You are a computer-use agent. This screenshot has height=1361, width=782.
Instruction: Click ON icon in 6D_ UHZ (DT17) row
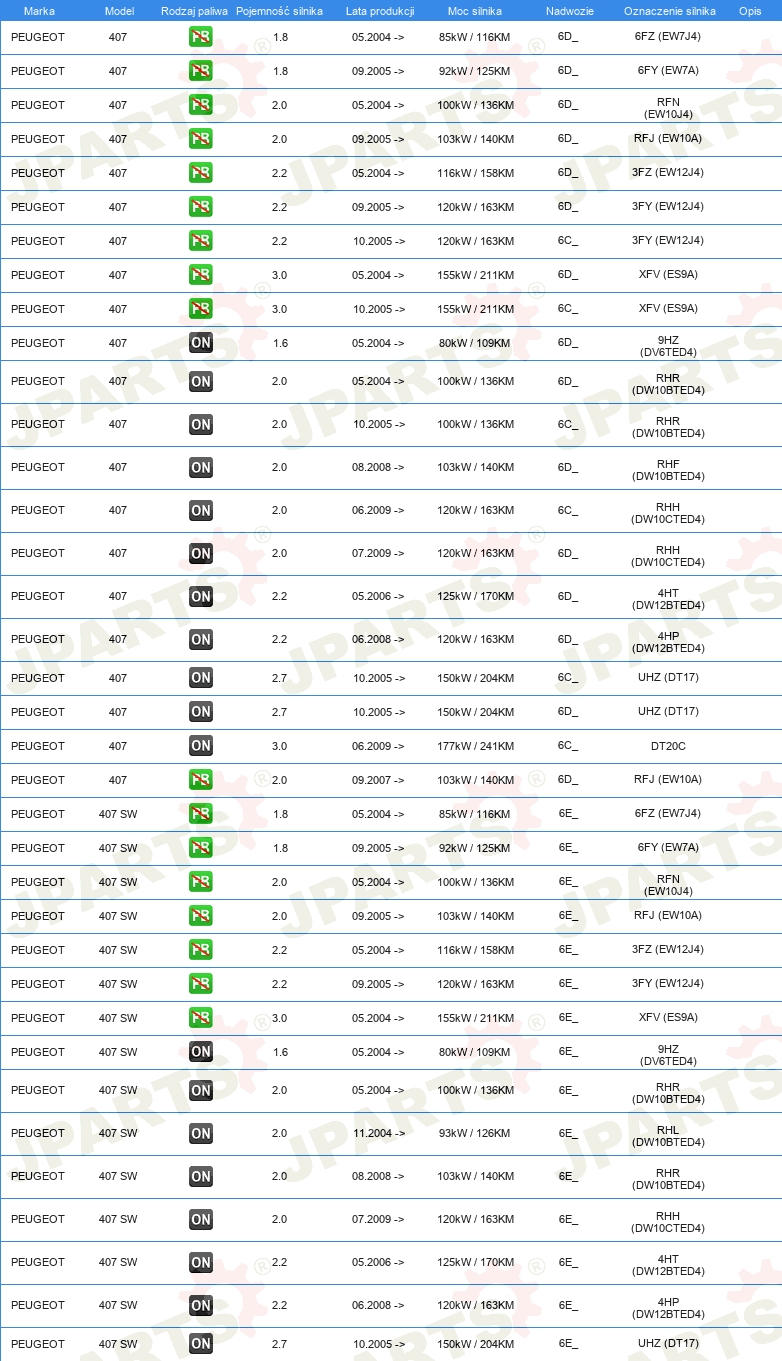coord(201,712)
